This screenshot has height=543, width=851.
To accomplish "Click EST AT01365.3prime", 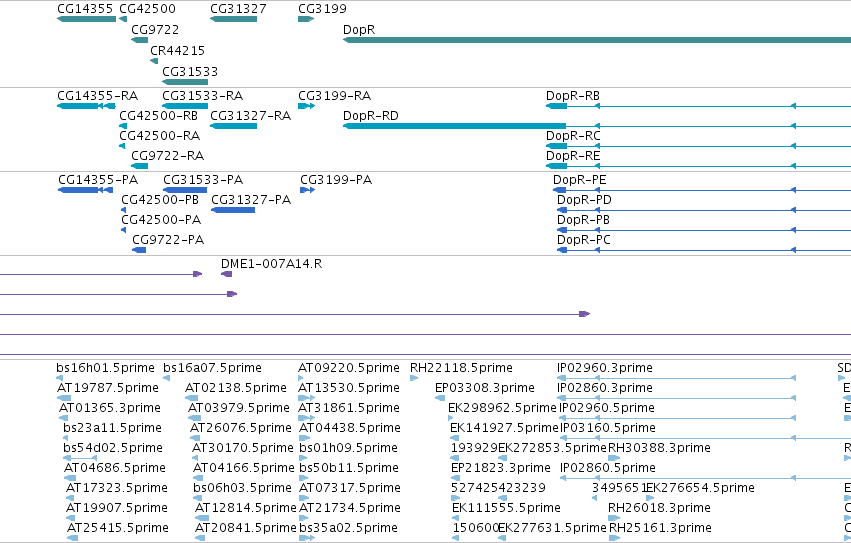I will (63, 419).
